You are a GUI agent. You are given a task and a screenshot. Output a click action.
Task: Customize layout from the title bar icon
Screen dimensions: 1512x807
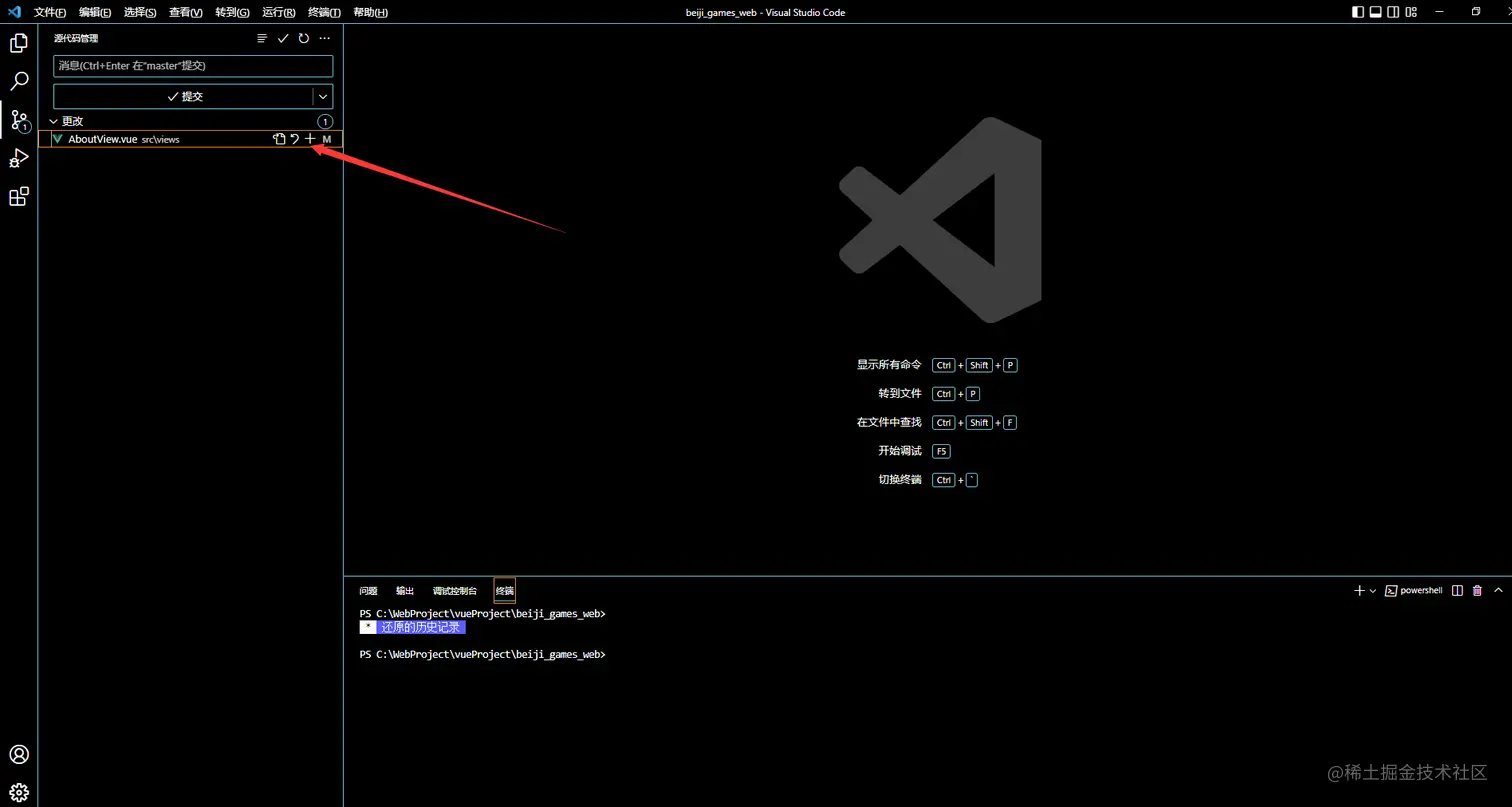pos(1411,12)
